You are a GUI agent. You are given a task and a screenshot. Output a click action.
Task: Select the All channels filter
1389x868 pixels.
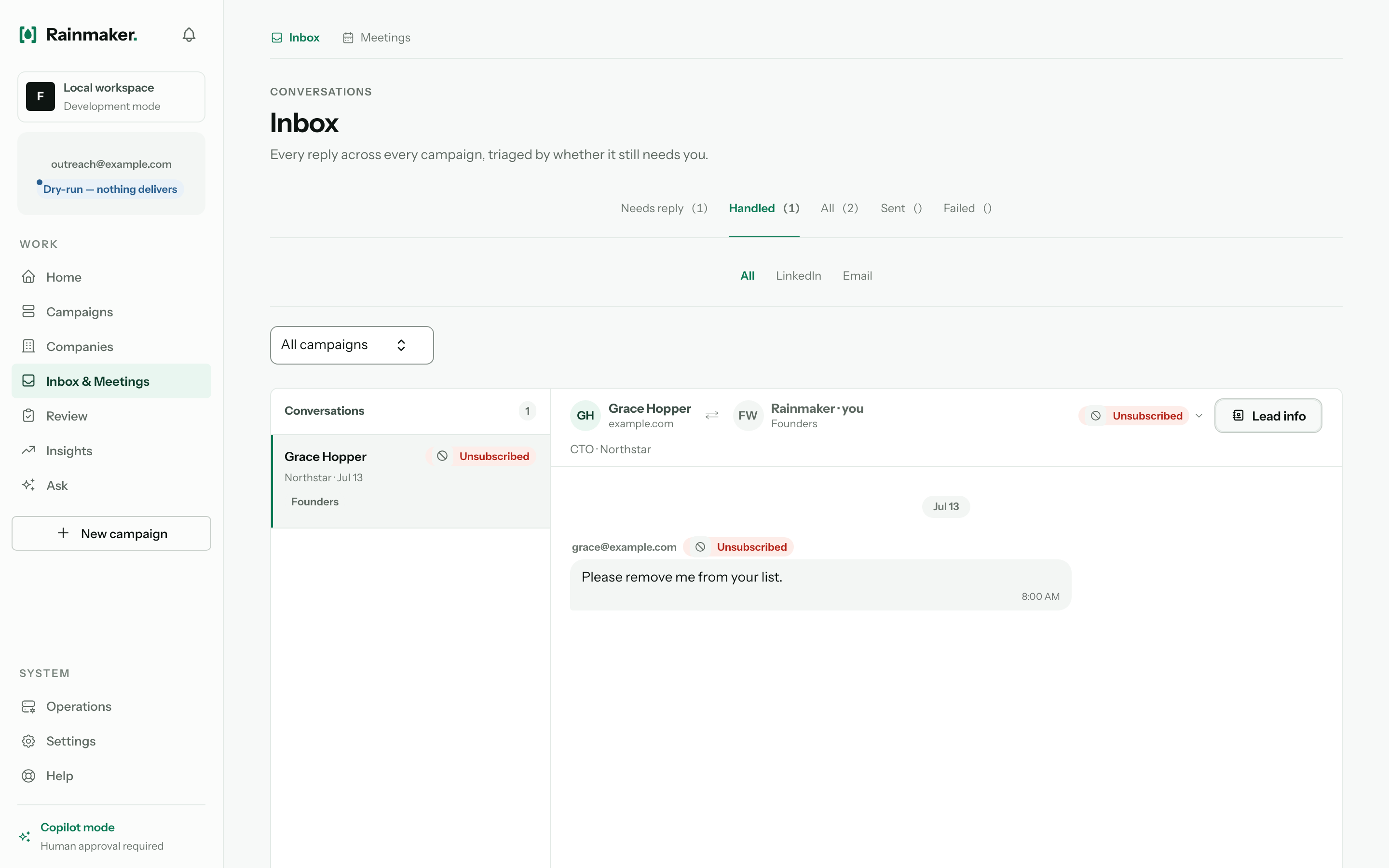pos(747,275)
